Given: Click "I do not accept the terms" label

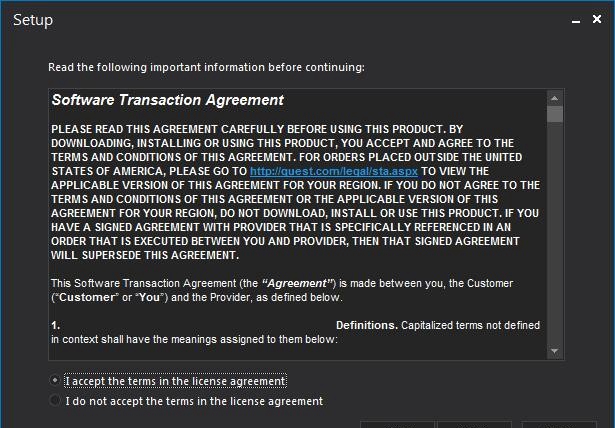Looking at the screenshot, I should (x=194, y=401).
